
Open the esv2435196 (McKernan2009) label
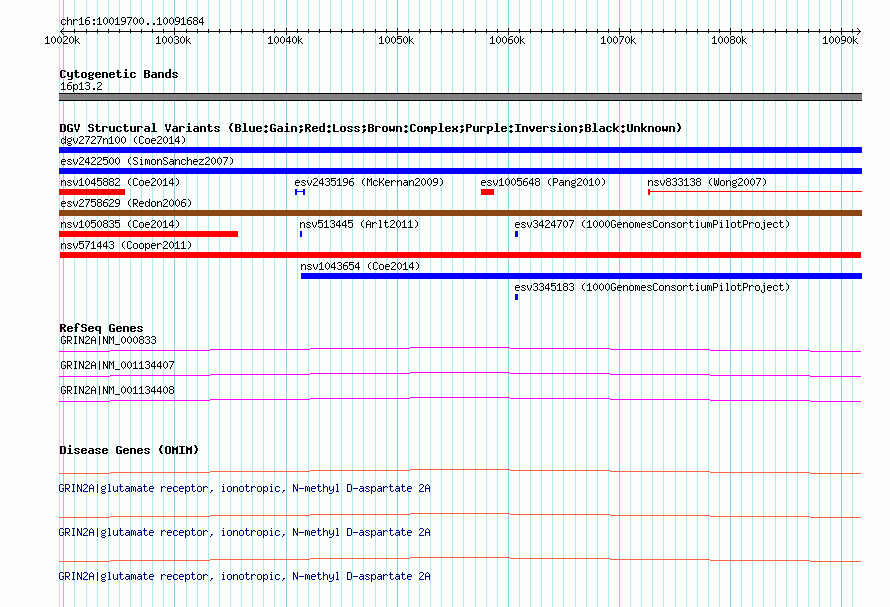tap(369, 182)
